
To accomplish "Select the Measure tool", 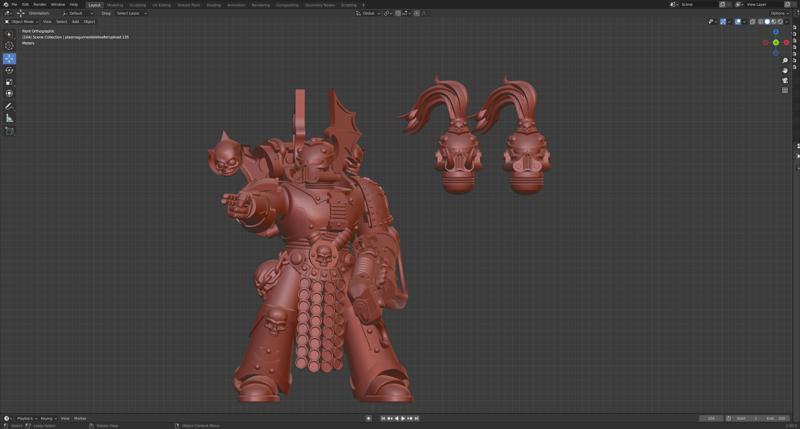I will pos(9,118).
